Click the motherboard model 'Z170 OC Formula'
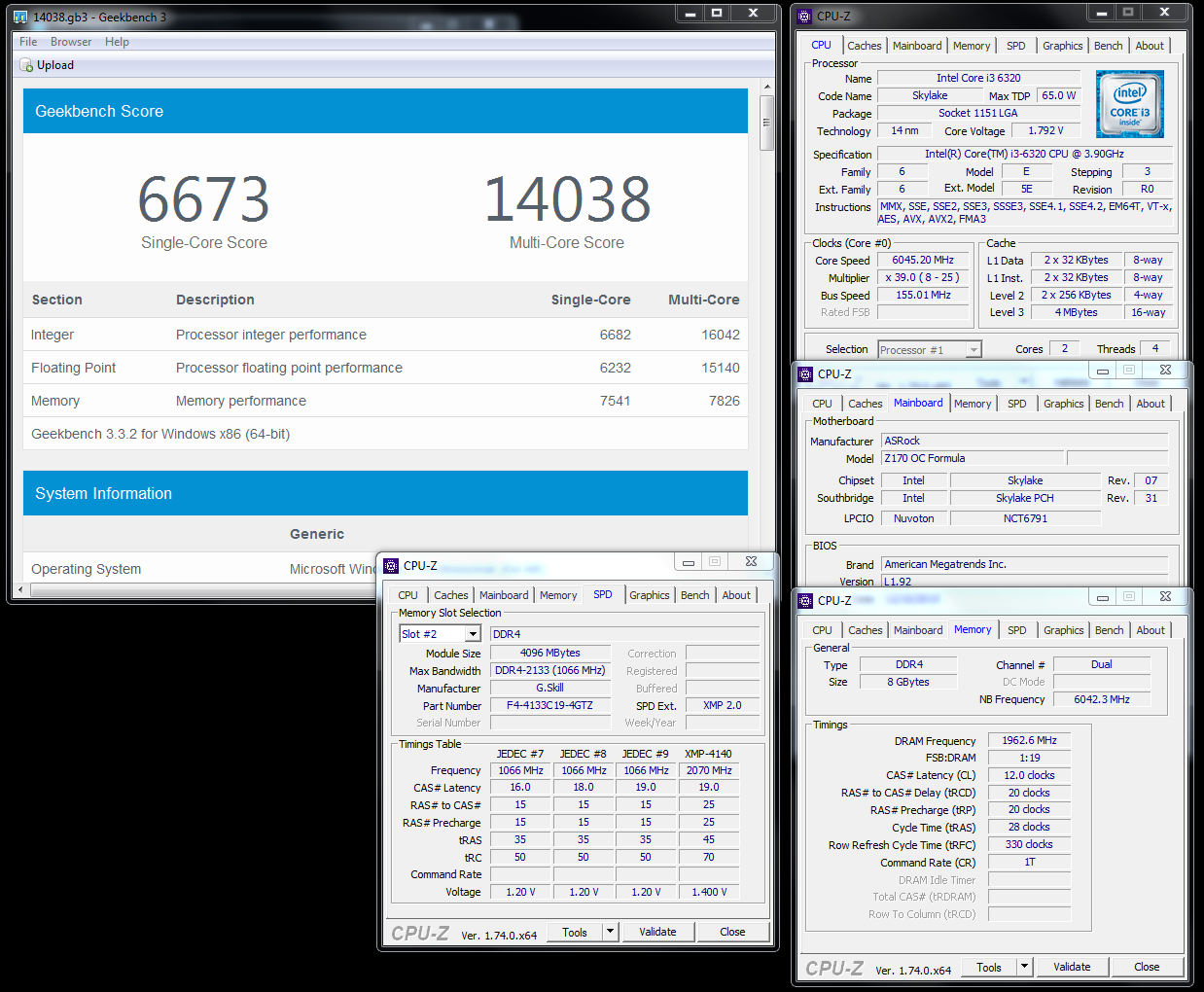Image resolution: width=1204 pixels, height=992 pixels. pyautogui.click(x=973, y=458)
